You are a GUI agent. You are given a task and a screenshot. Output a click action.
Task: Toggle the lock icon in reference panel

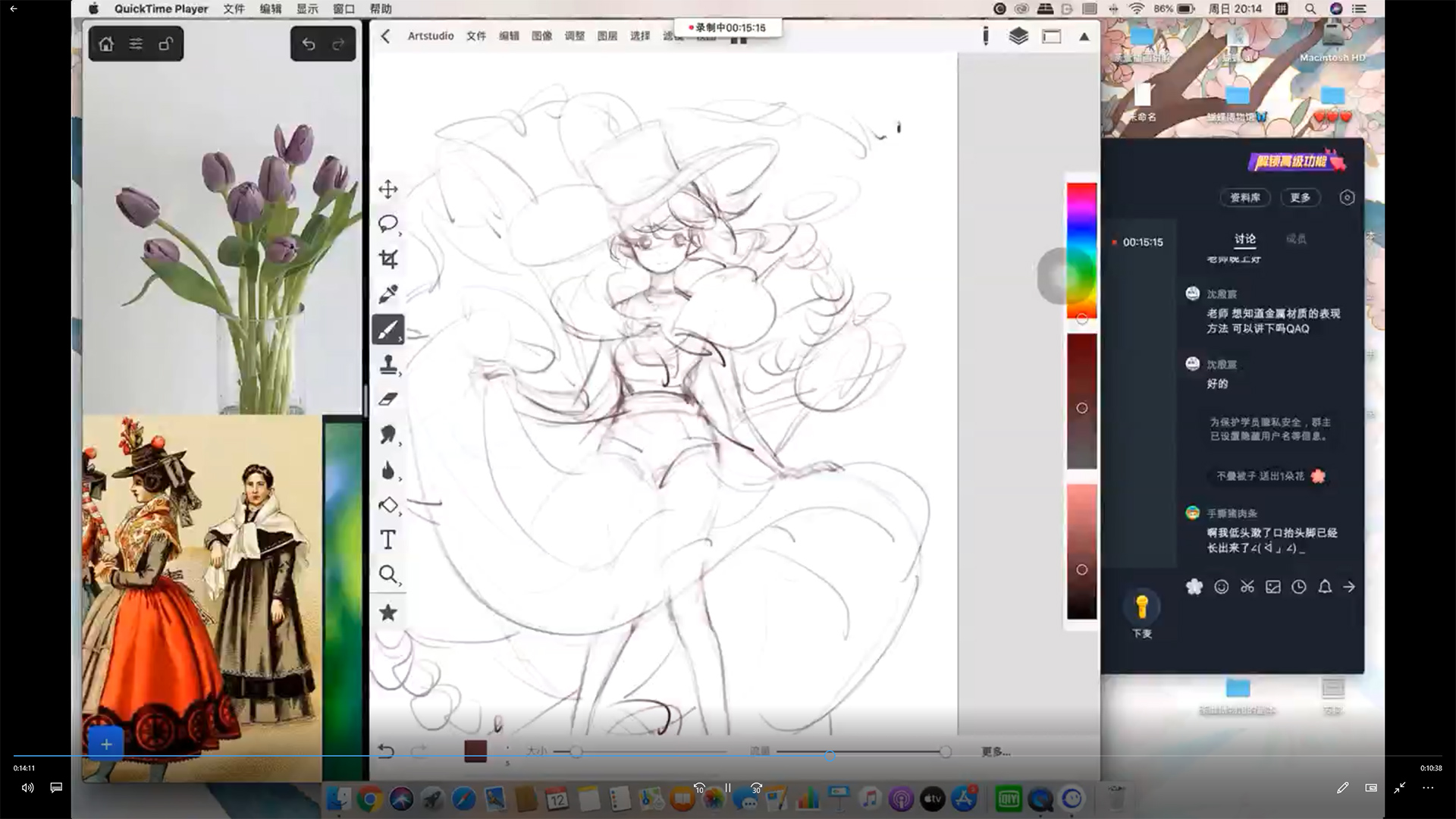tap(165, 44)
